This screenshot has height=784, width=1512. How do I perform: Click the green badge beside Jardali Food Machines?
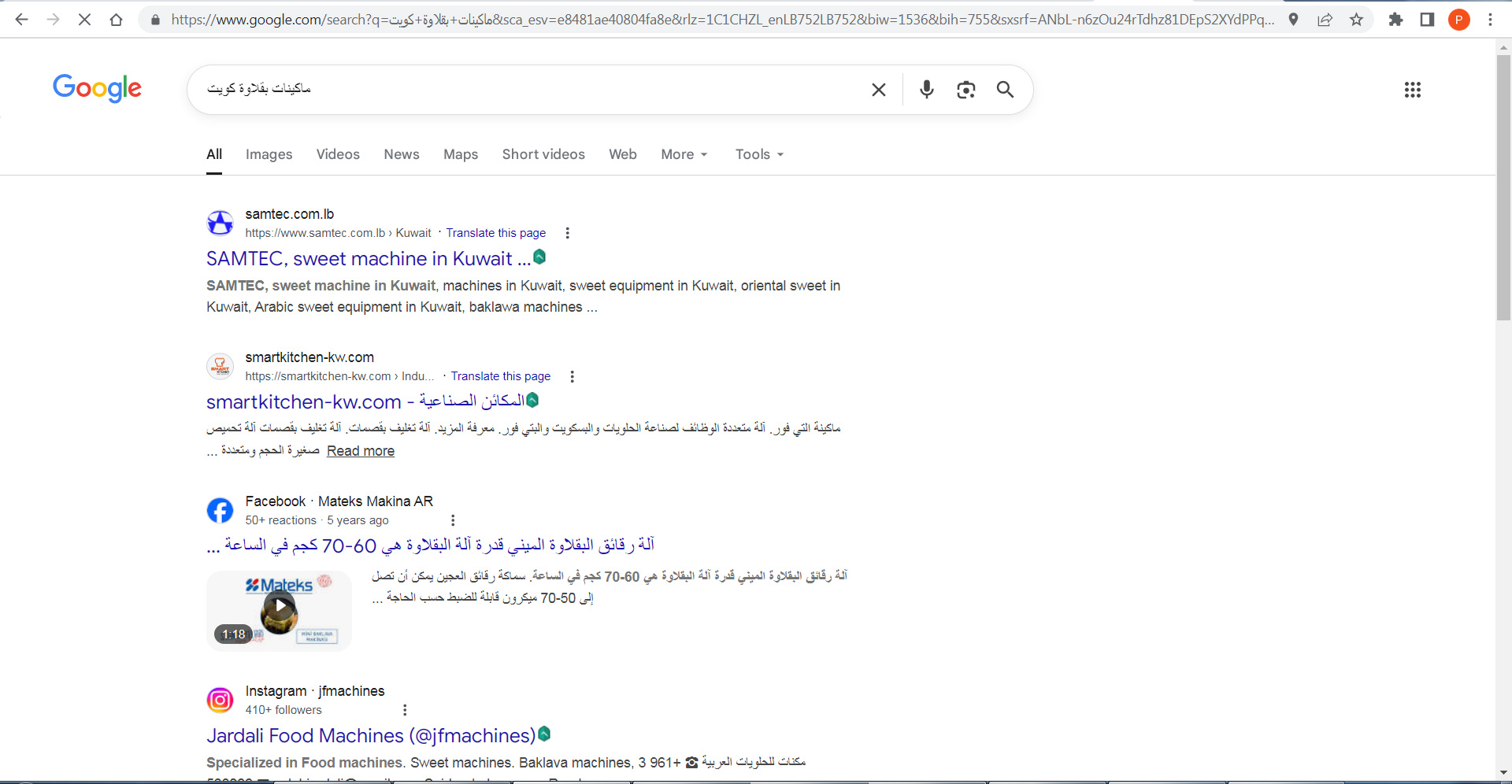(x=544, y=734)
